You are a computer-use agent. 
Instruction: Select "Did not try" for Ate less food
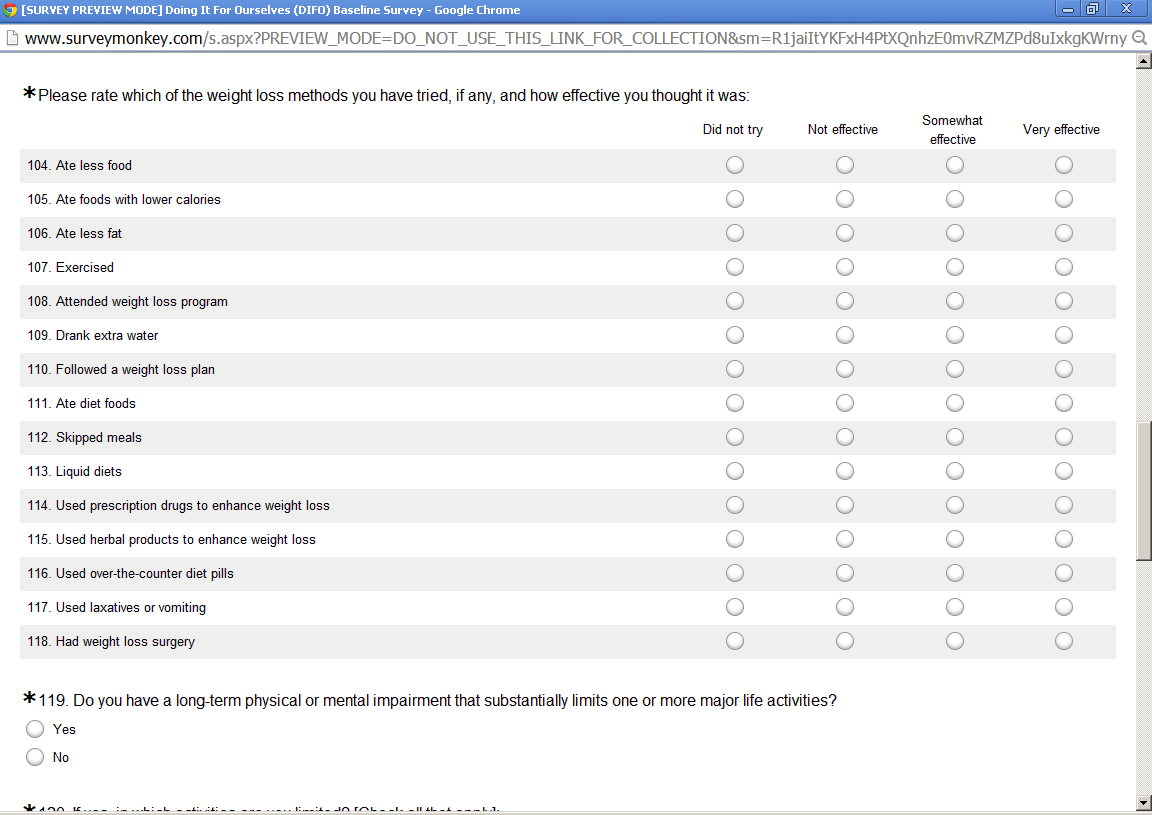735,165
